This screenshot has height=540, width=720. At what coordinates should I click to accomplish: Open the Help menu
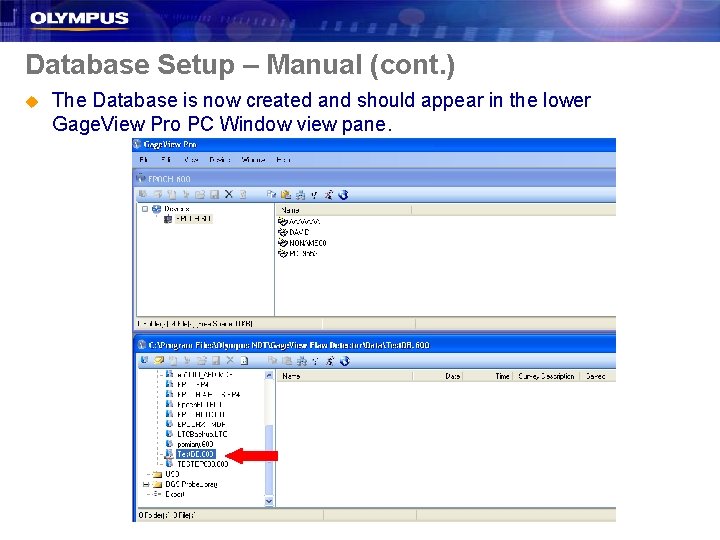[x=283, y=159]
